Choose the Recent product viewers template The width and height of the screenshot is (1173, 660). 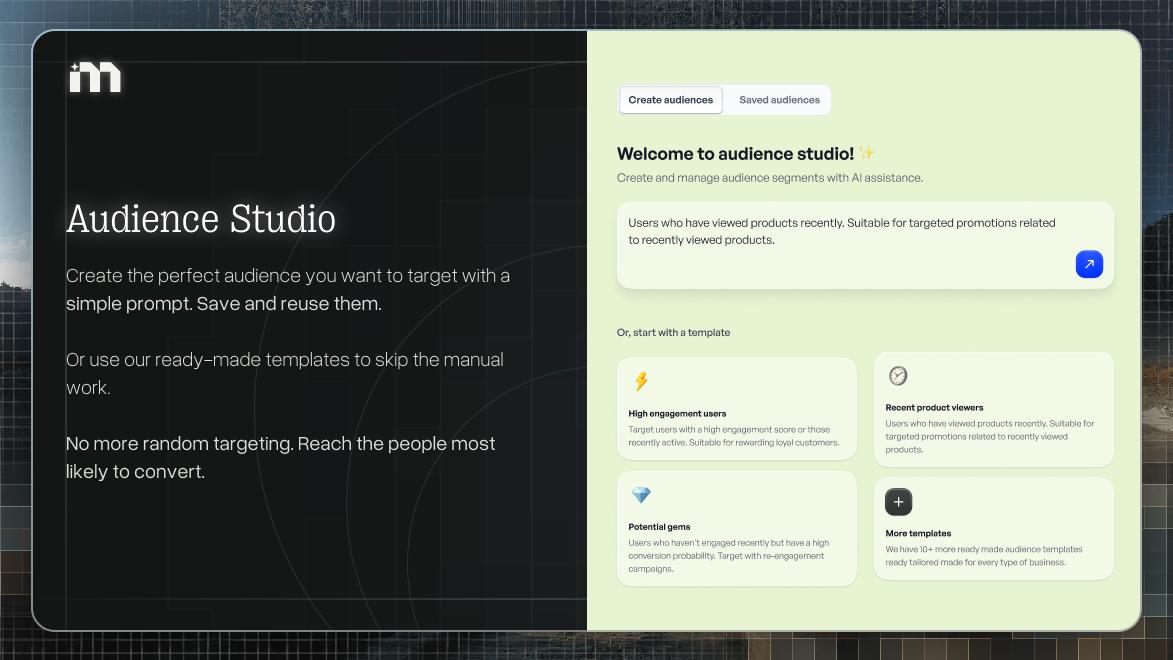[993, 410]
